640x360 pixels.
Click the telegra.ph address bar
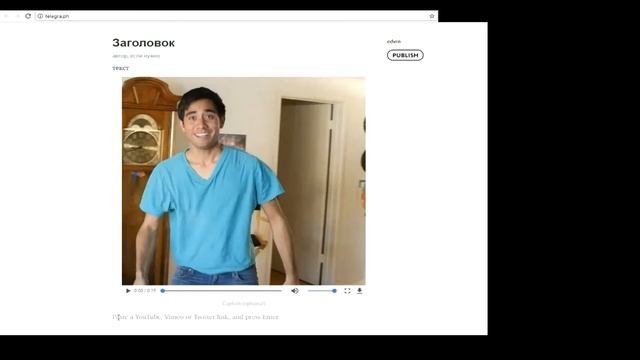pos(236,16)
